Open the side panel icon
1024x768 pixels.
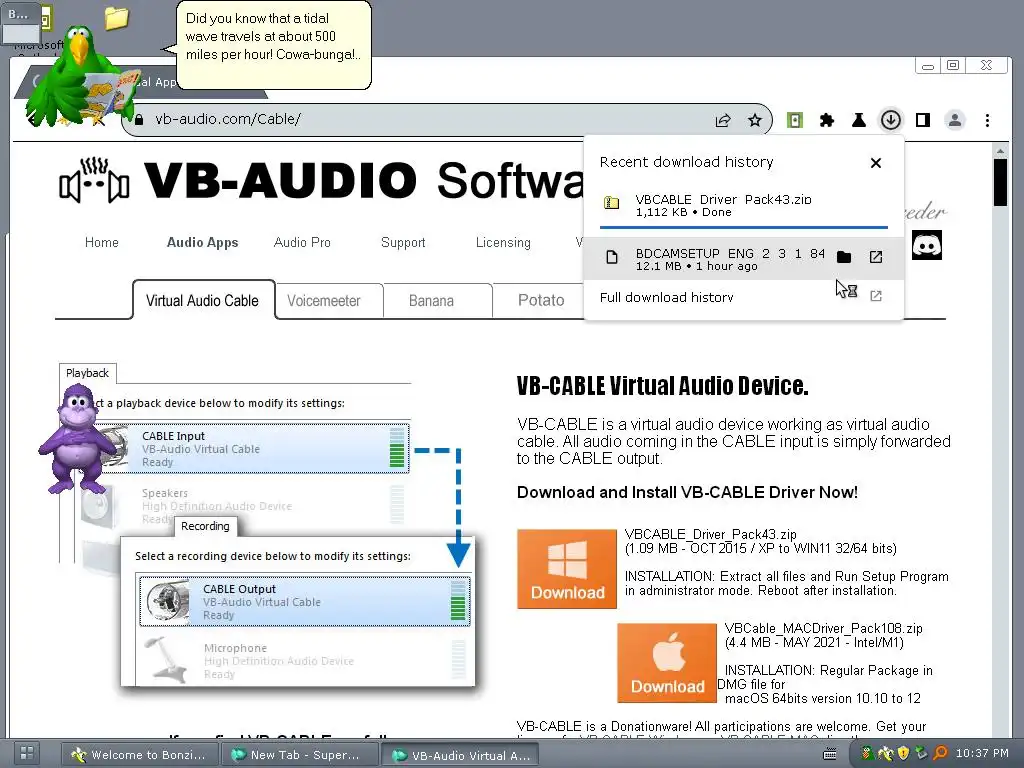(x=923, y=120)
